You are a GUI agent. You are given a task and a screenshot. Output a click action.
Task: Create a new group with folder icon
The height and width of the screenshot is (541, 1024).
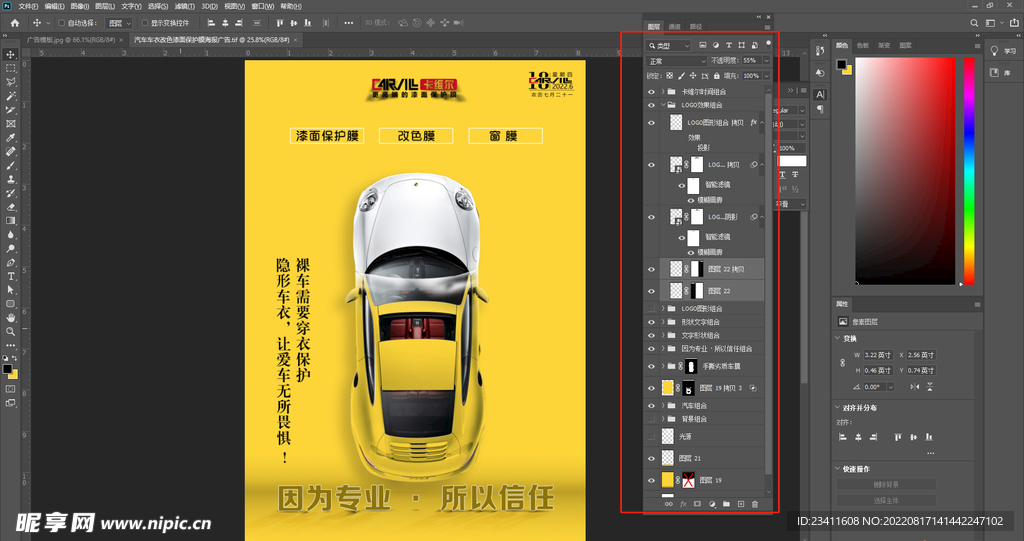(726, 504)
